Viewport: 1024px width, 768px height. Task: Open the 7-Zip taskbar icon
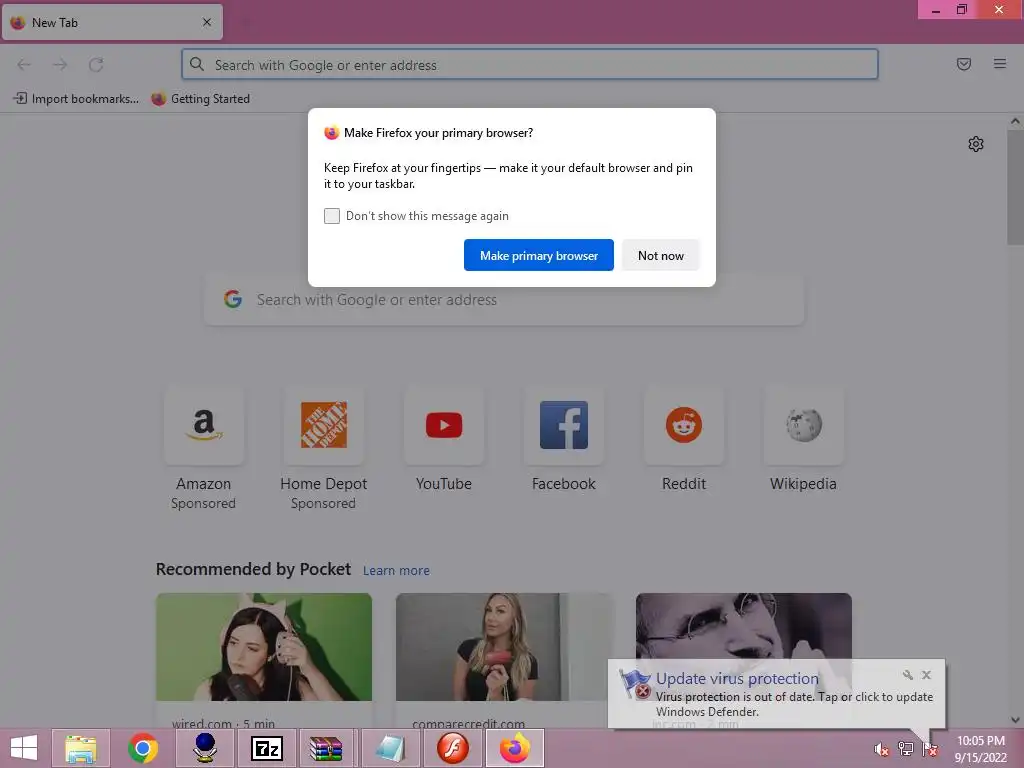click(x=266, y=748)
